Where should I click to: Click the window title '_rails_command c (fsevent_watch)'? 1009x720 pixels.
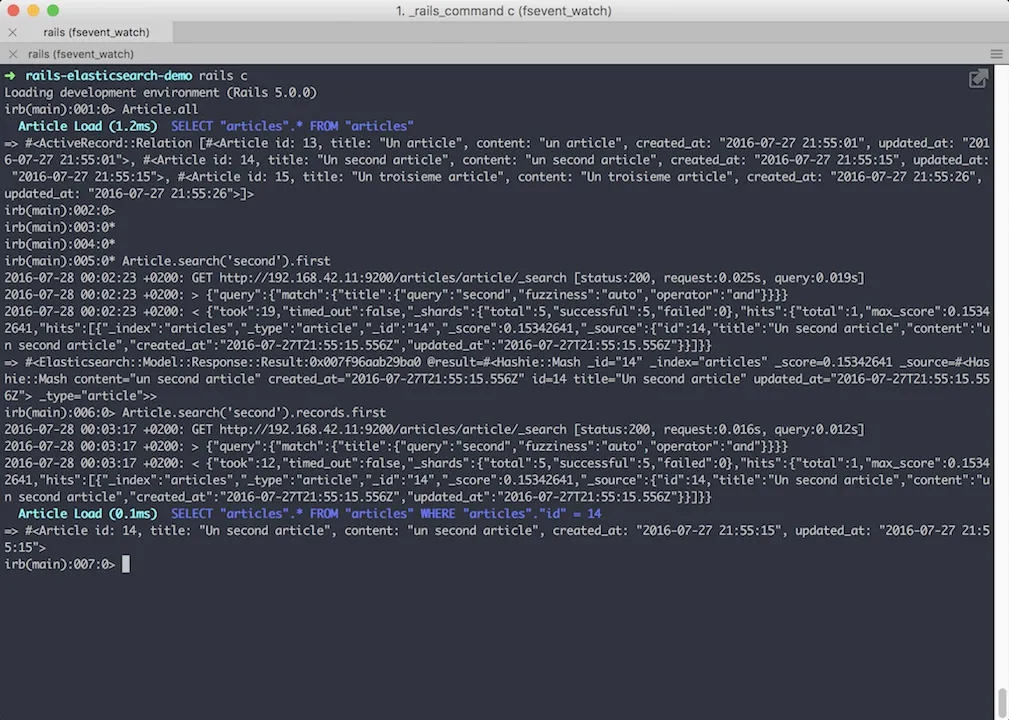point(504,11)
